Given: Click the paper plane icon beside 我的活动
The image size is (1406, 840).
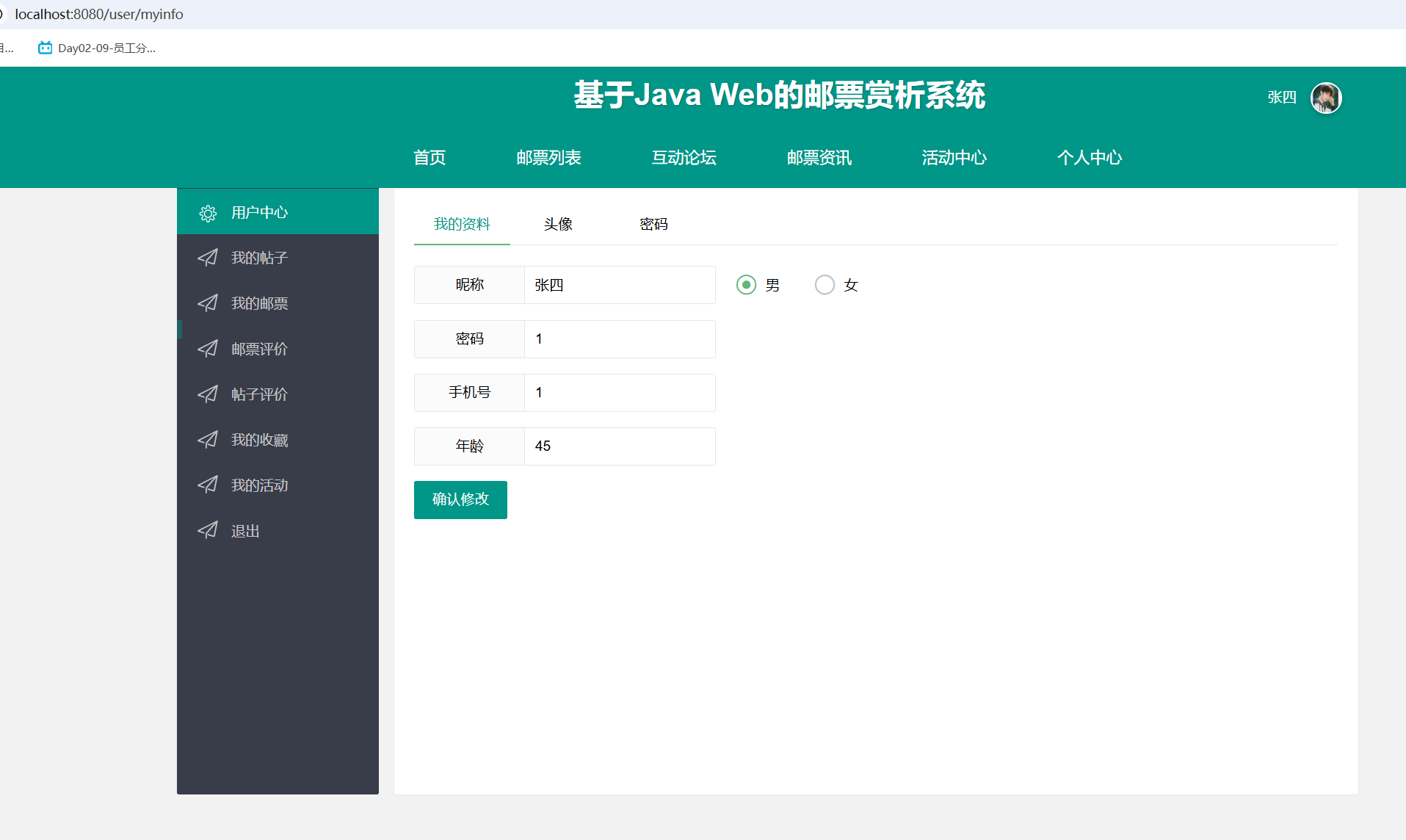Looking at the screenshot, I should tap(208, 485).
